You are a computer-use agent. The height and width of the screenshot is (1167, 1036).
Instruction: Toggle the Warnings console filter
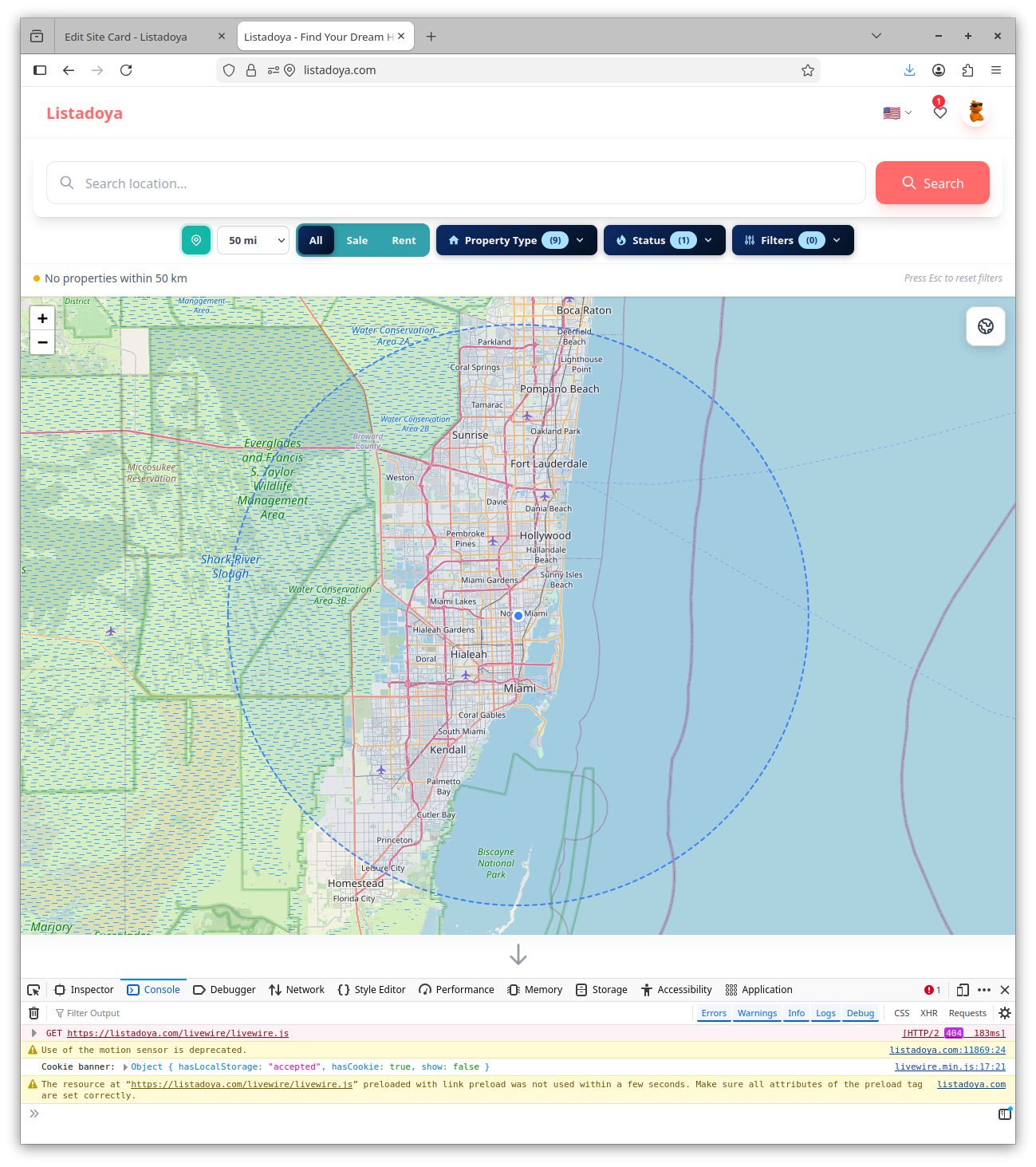(x=756, y=1013)
